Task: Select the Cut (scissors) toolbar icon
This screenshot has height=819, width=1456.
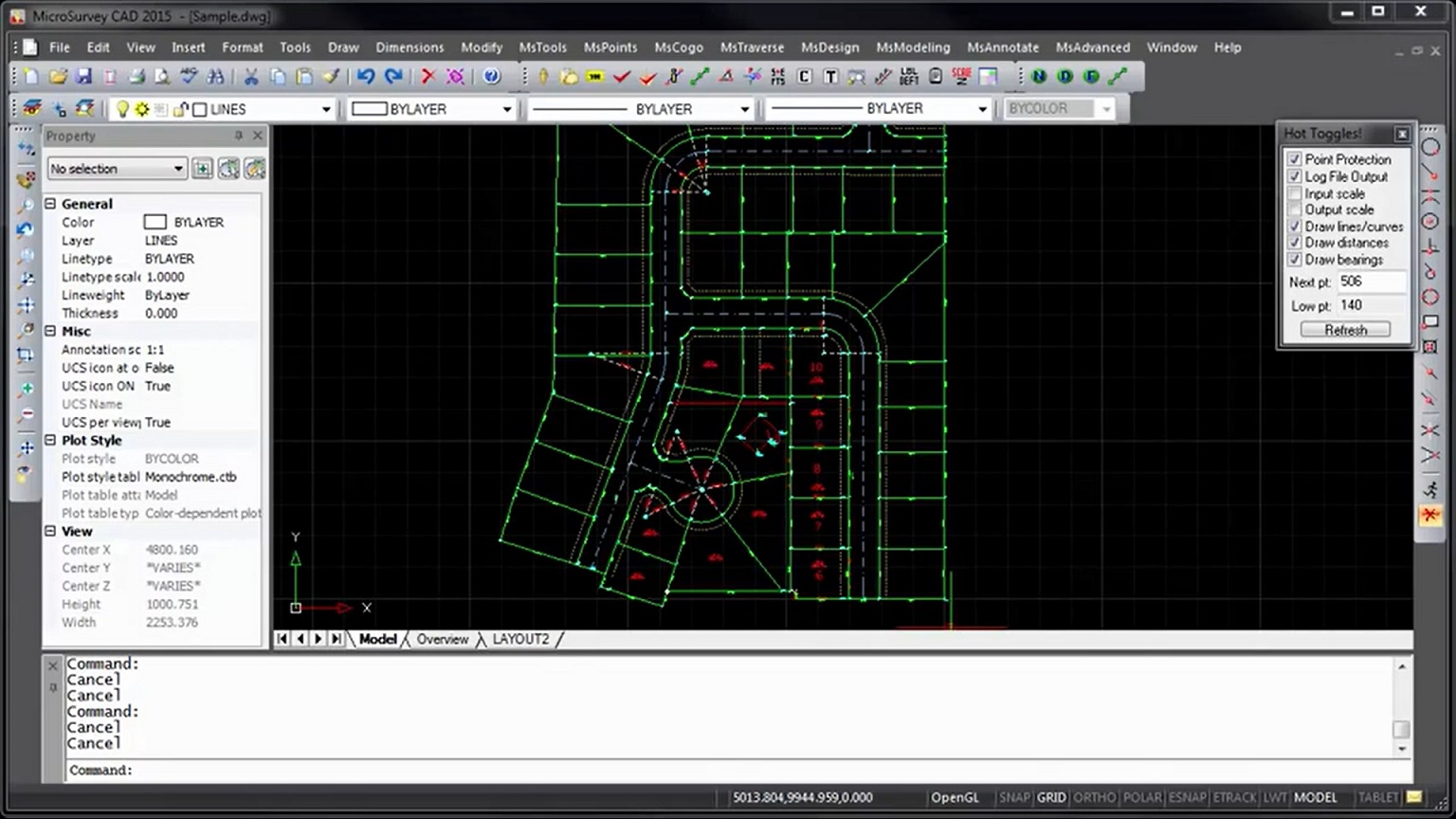Action: pos(250,76)
